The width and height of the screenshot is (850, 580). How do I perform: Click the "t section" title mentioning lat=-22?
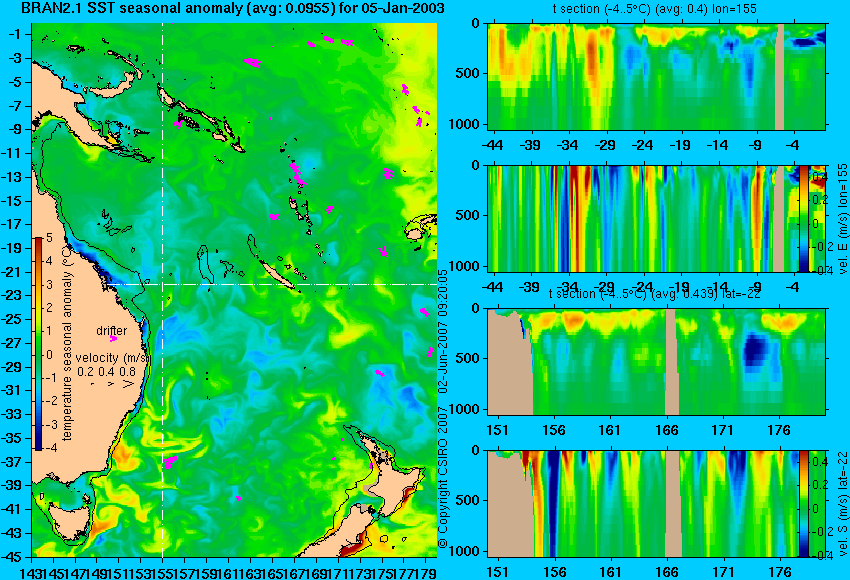click(655, 294)
